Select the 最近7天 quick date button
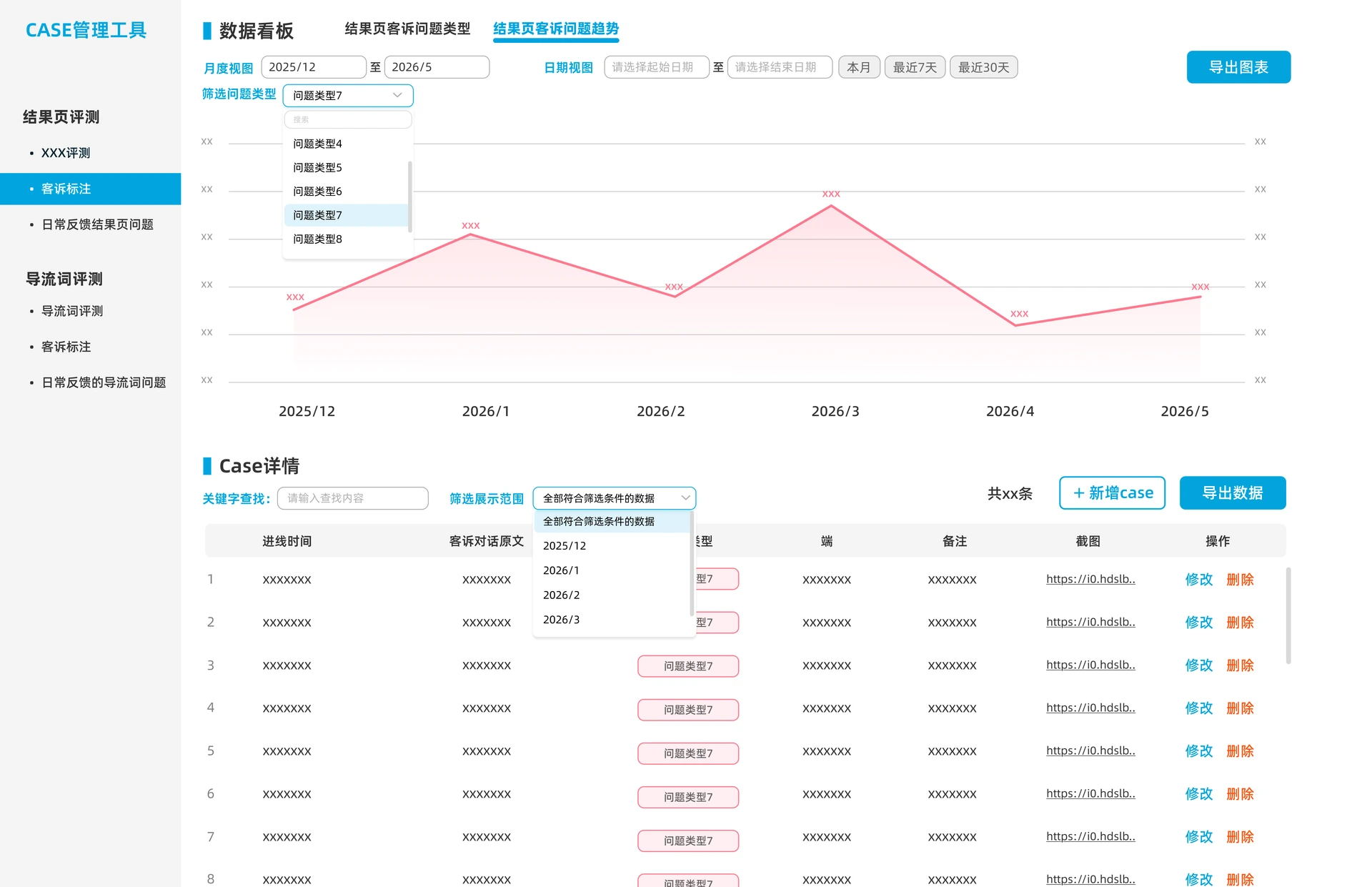This screenshot has width=1372, height=887. (x=915, y=67)
